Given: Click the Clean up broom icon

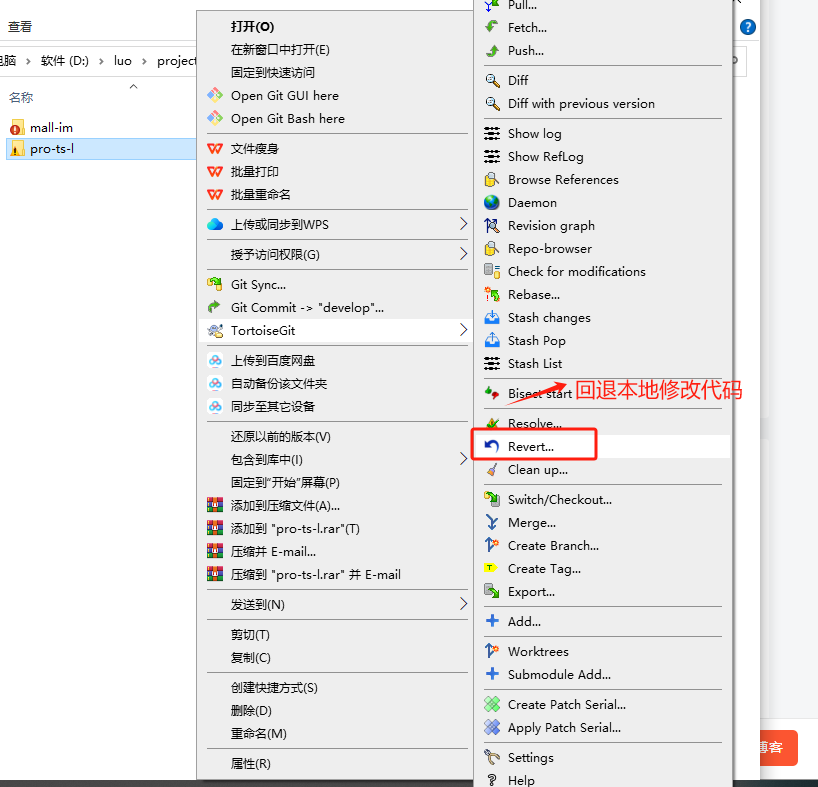Looking at the screenshot, I should click(x=491, y=469).
